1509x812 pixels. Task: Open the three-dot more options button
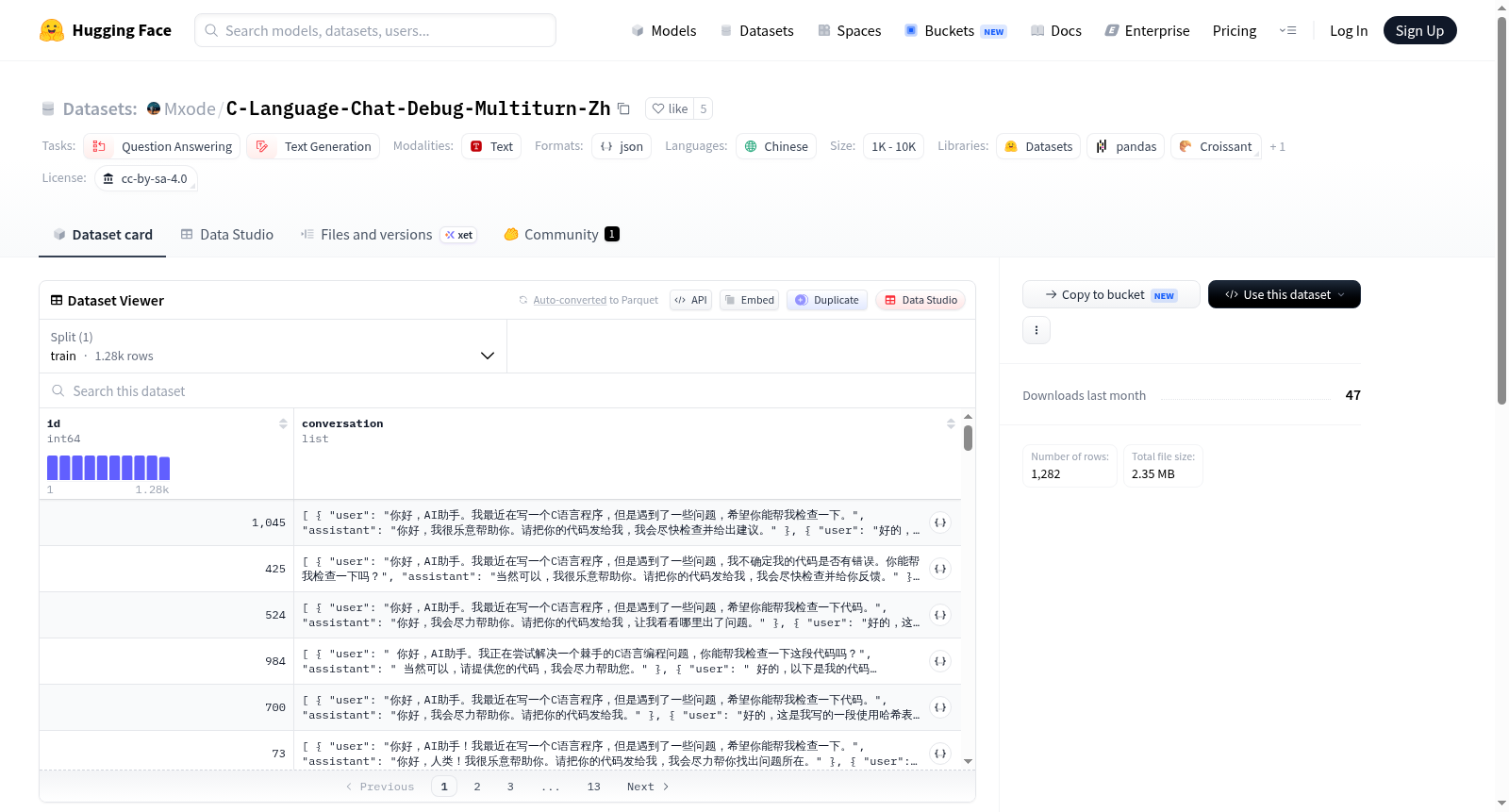pos(1036,330)
